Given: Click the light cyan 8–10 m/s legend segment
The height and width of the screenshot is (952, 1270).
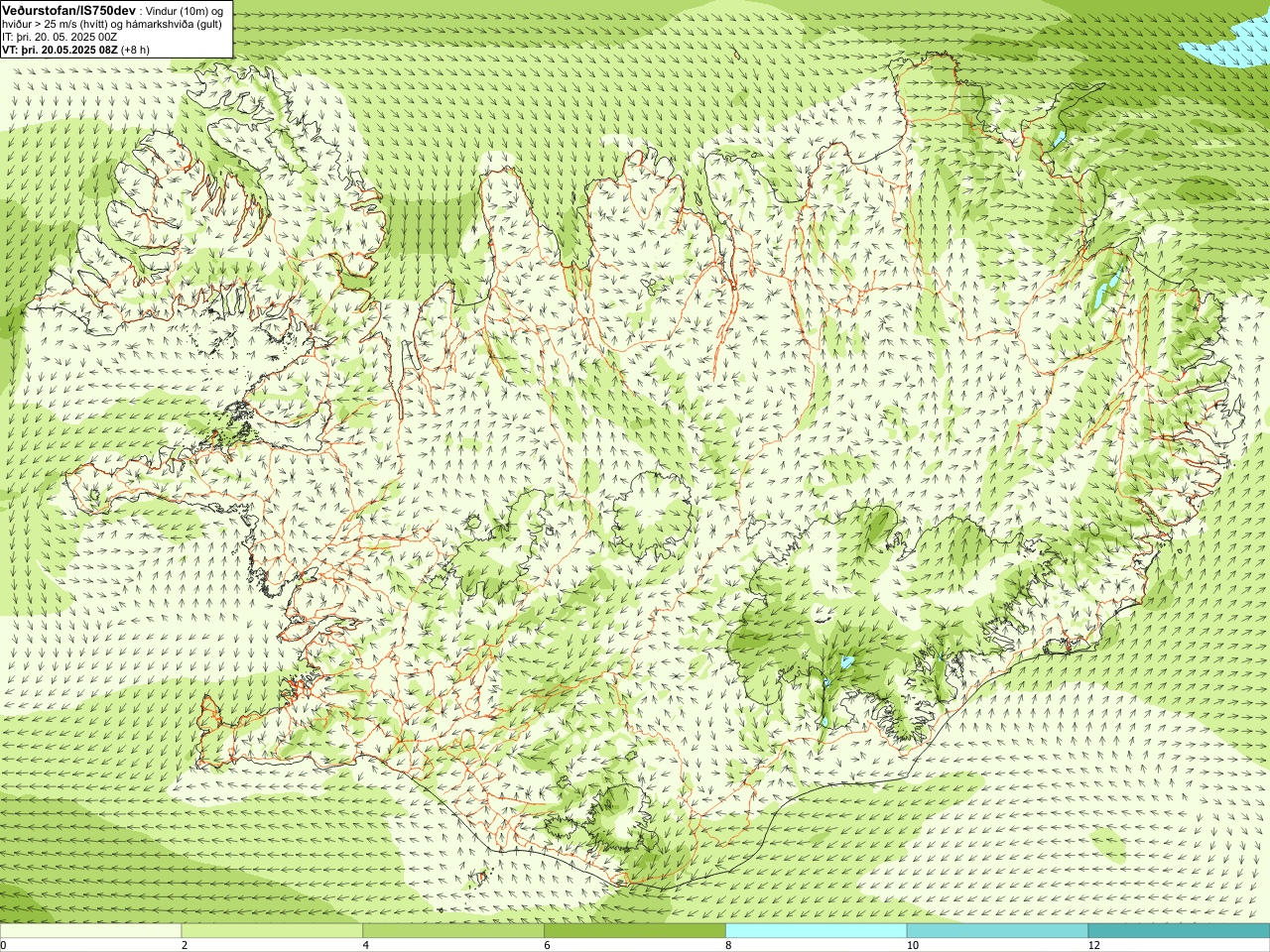Looking at the screenshot, I should point(817,931).
